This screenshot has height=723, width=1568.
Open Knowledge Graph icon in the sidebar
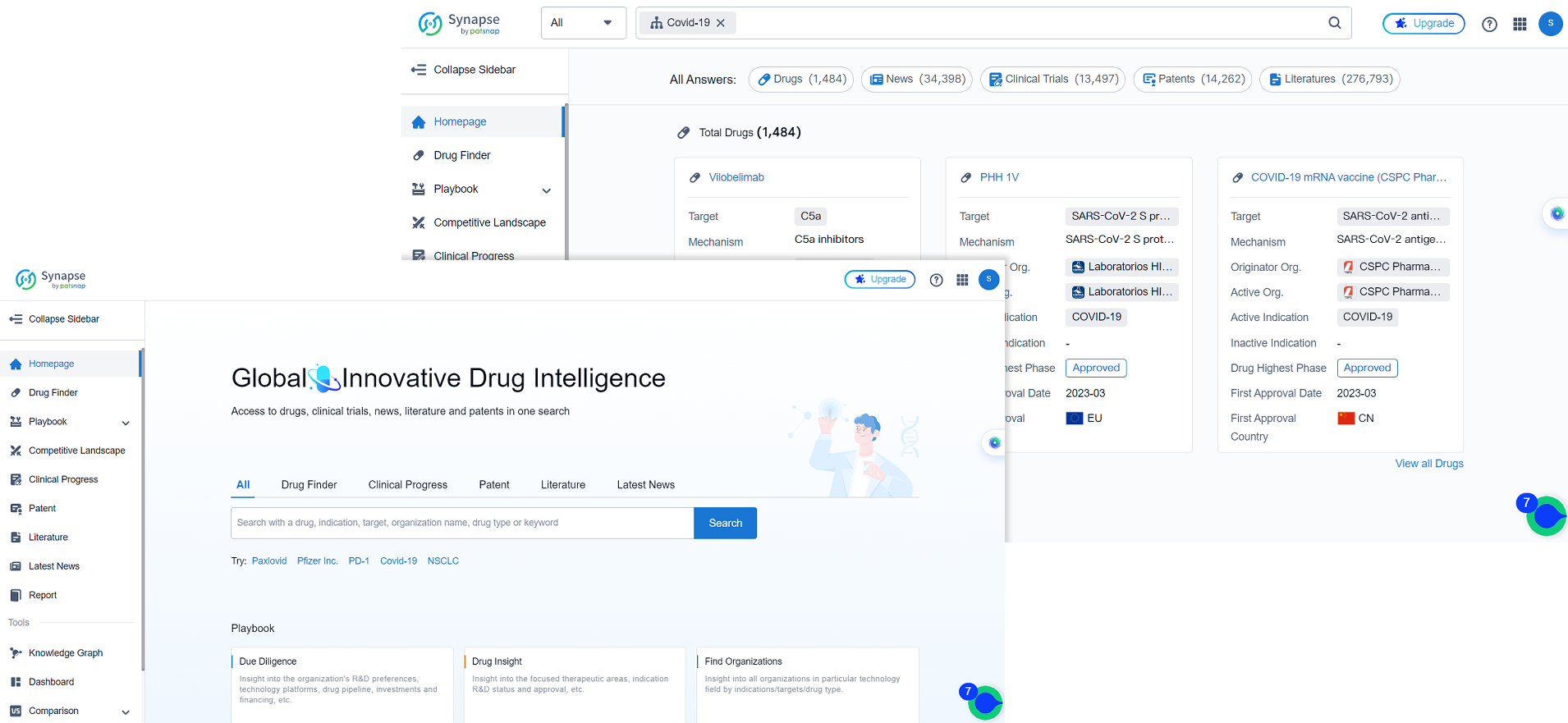[16, 653]
